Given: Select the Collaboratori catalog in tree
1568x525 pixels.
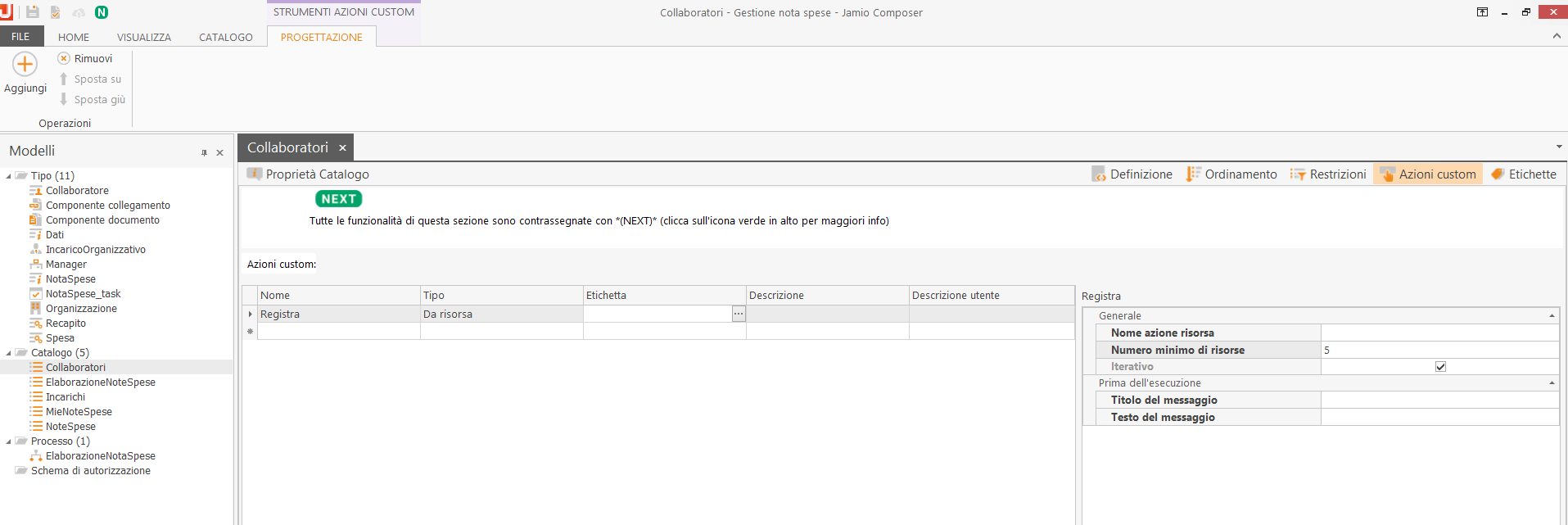Looking at the screenshot, I should coord(75,368).
